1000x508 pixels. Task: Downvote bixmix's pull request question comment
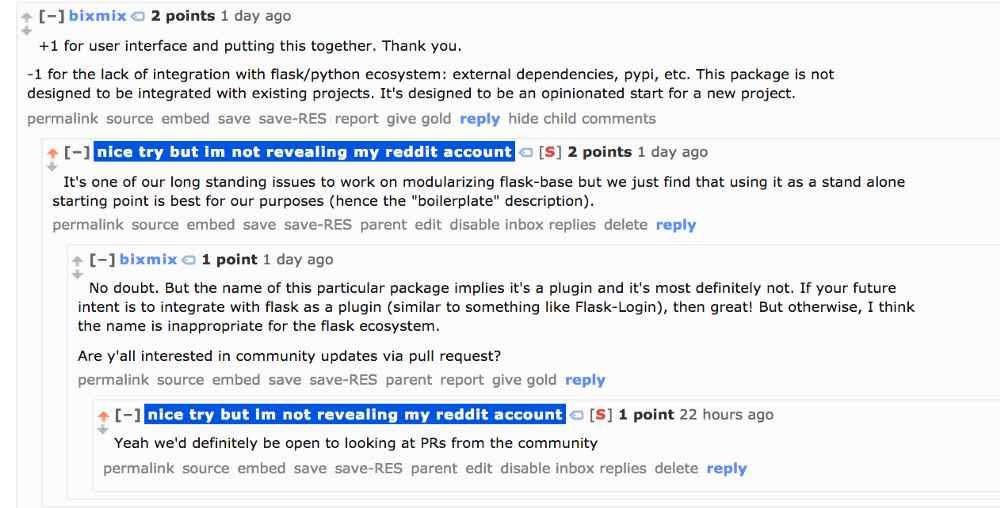pos(77,274)
